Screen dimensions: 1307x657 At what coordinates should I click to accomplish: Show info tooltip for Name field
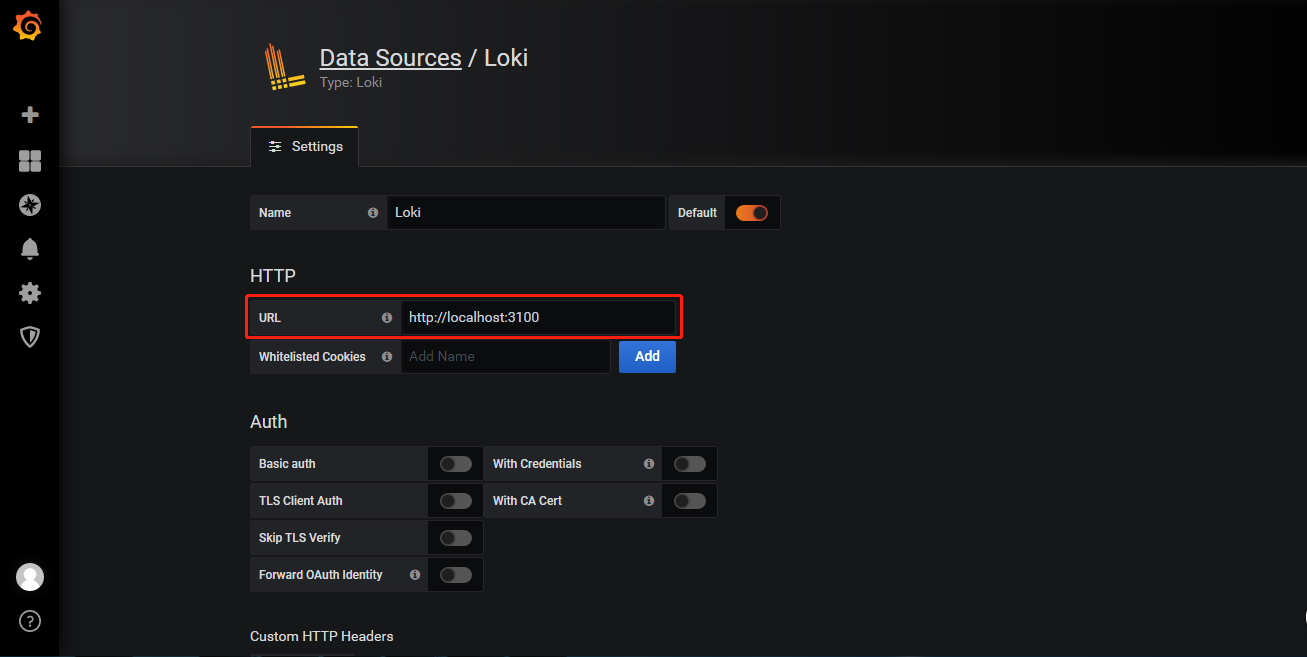[373, 213]
